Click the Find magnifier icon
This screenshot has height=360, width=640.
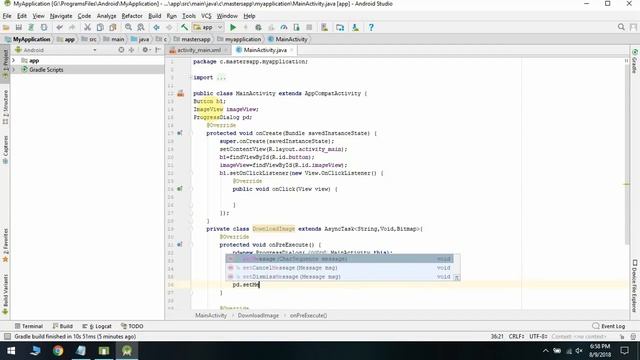pyautogui.click(x=128, y=27)
